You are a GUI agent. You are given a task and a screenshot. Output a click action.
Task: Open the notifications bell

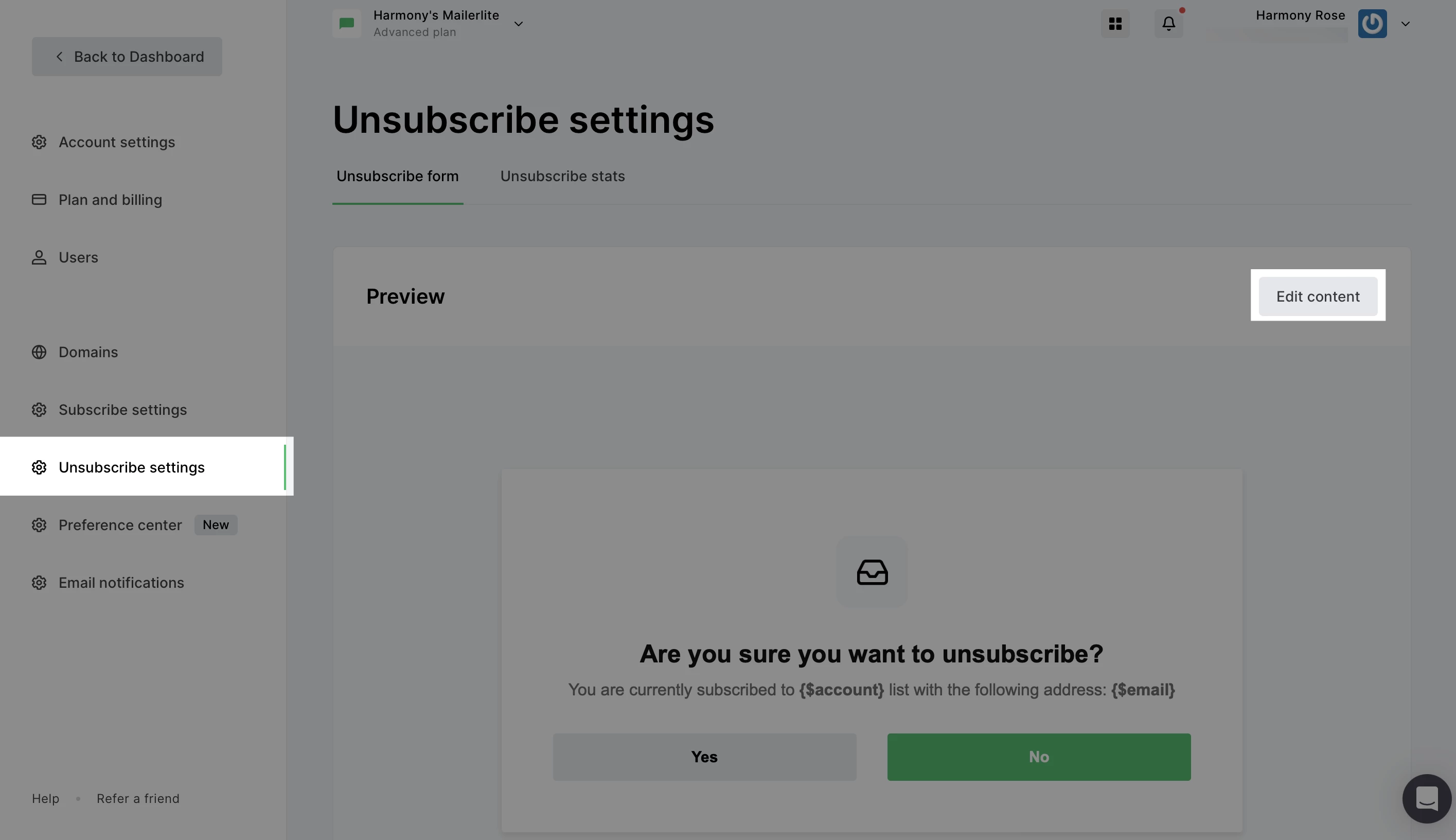[1168, 24]
